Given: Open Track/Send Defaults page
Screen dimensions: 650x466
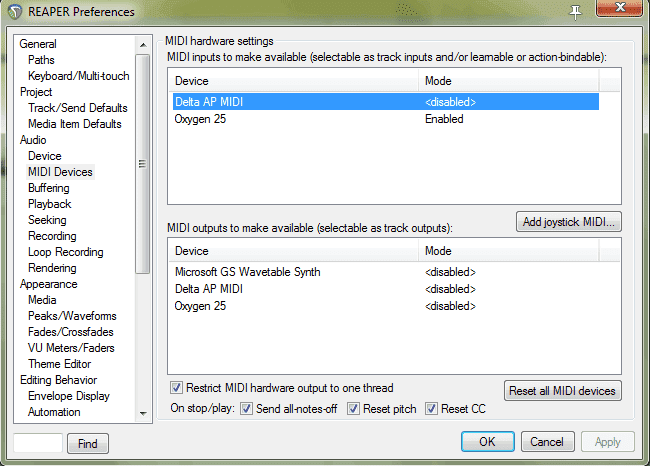Looking at the screenshot, I should coord(78,108).
